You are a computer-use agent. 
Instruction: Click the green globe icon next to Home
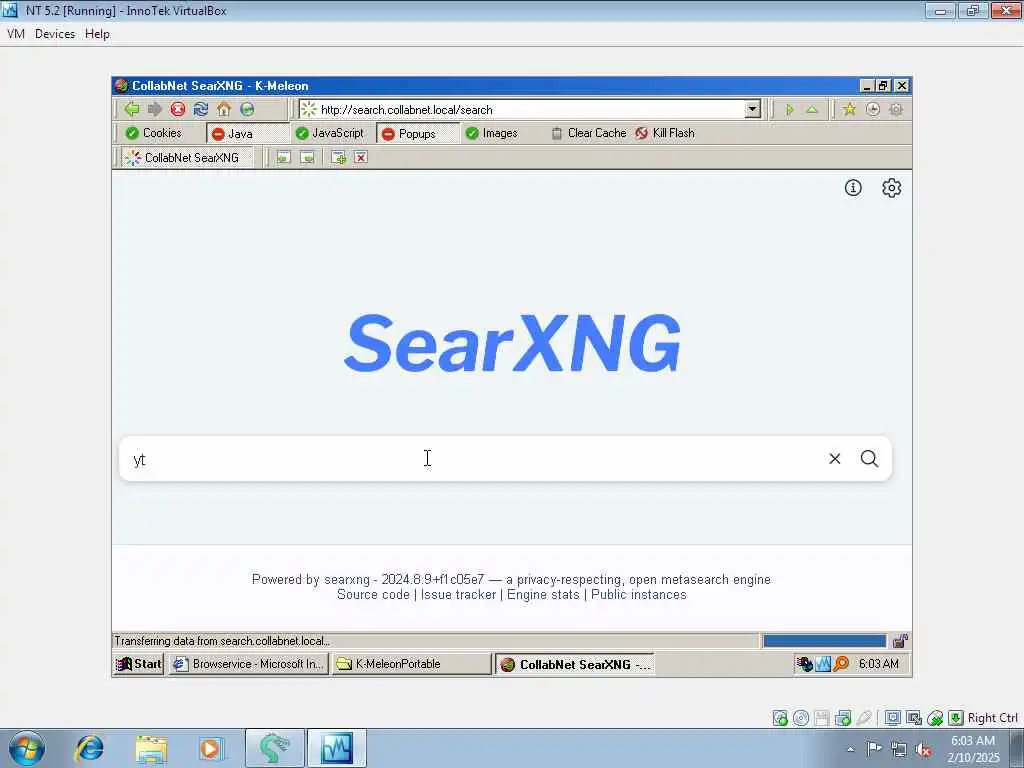point(248,109)
